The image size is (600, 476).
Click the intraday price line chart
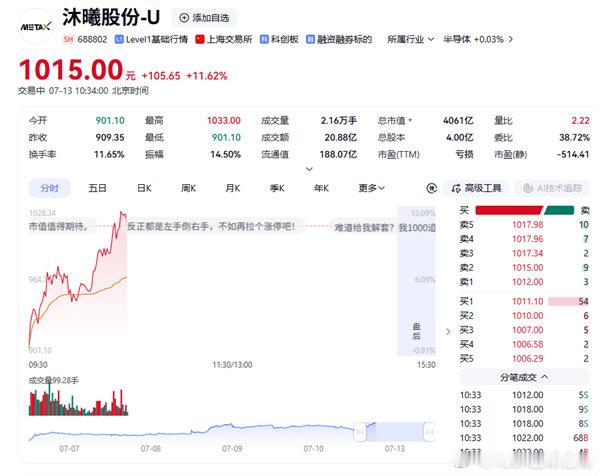coord(78,279)
